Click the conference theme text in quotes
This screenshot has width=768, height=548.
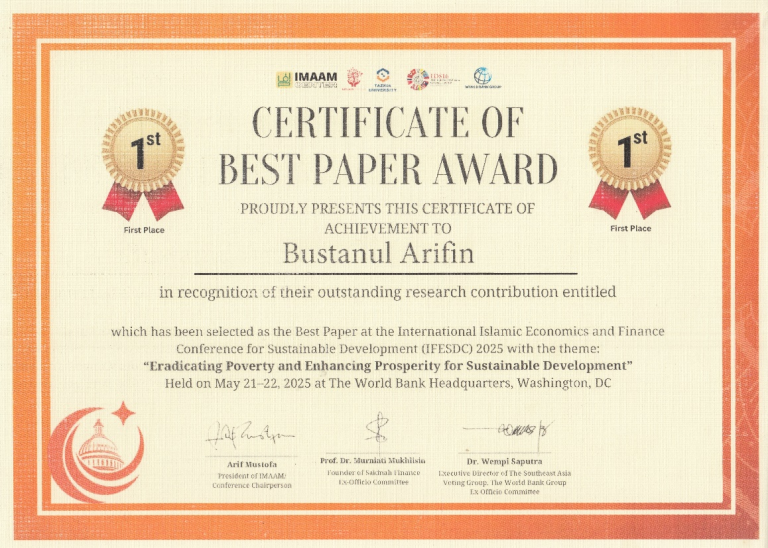[x=388, y=366]
